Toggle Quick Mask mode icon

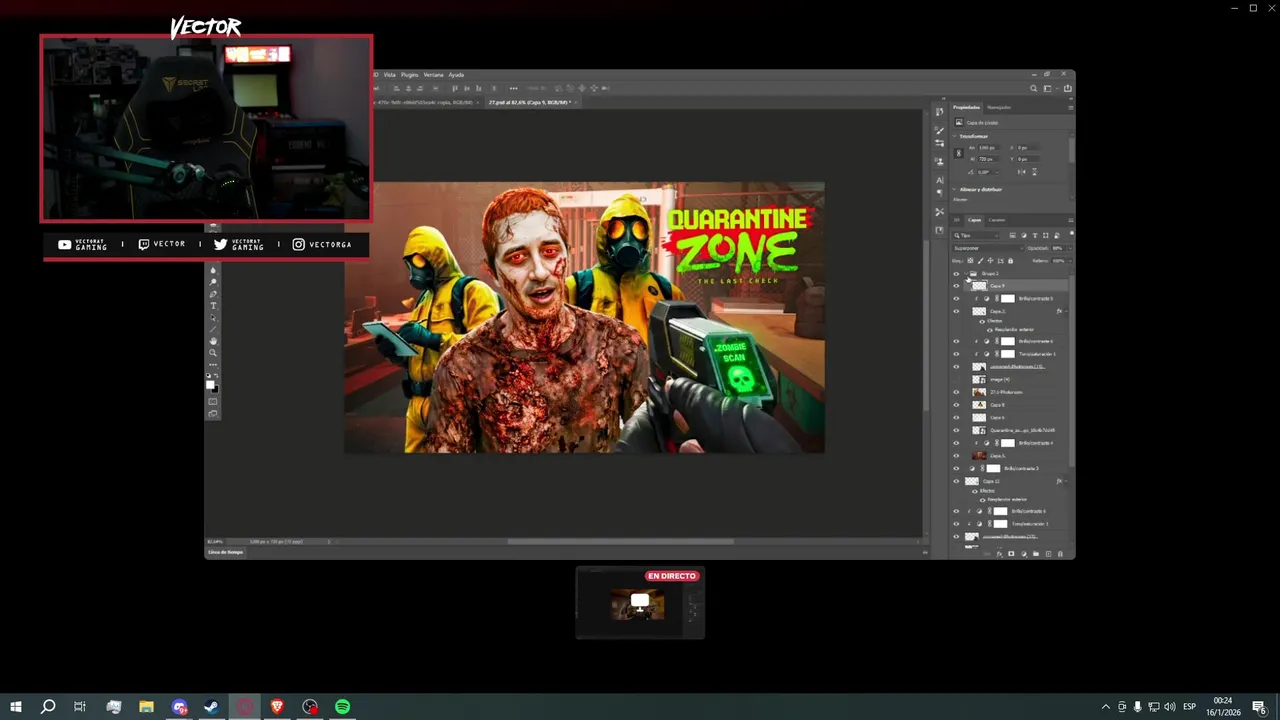[213, 401]
